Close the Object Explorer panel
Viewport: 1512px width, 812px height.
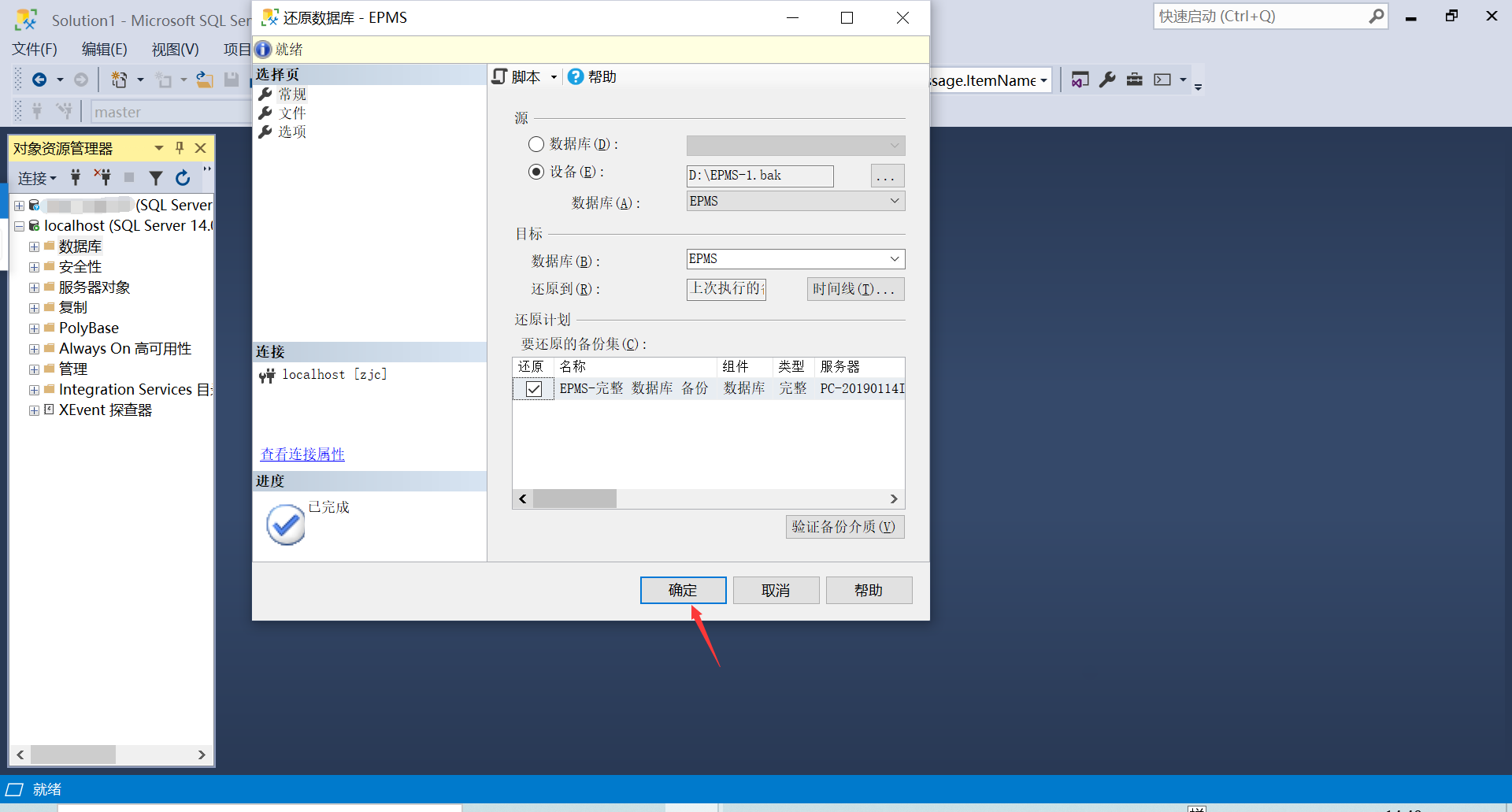point(201,148)
